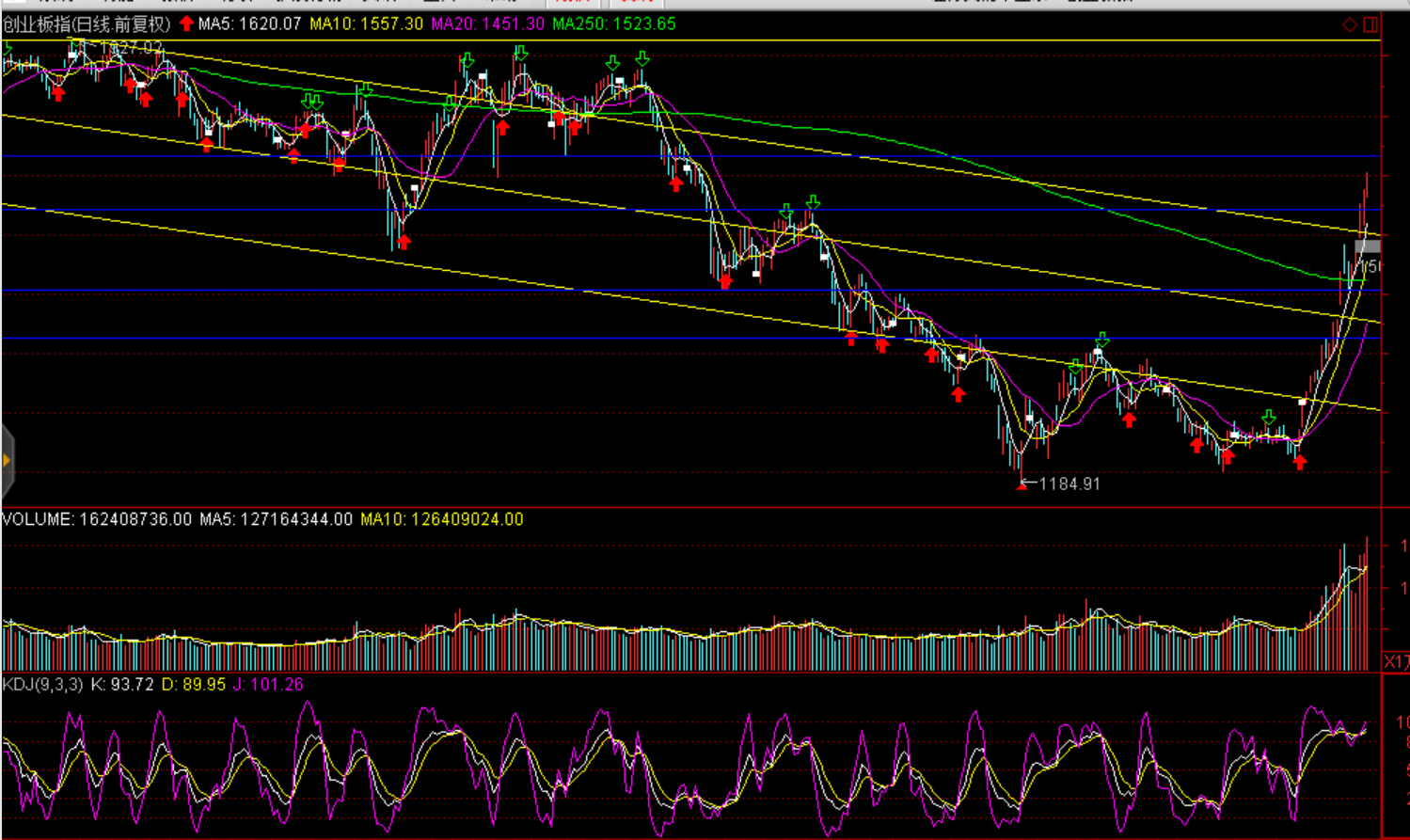1410x840 pixels.
Task: Click the KDJ J value label
Action: pyautogui.click(x=268, y=685)
